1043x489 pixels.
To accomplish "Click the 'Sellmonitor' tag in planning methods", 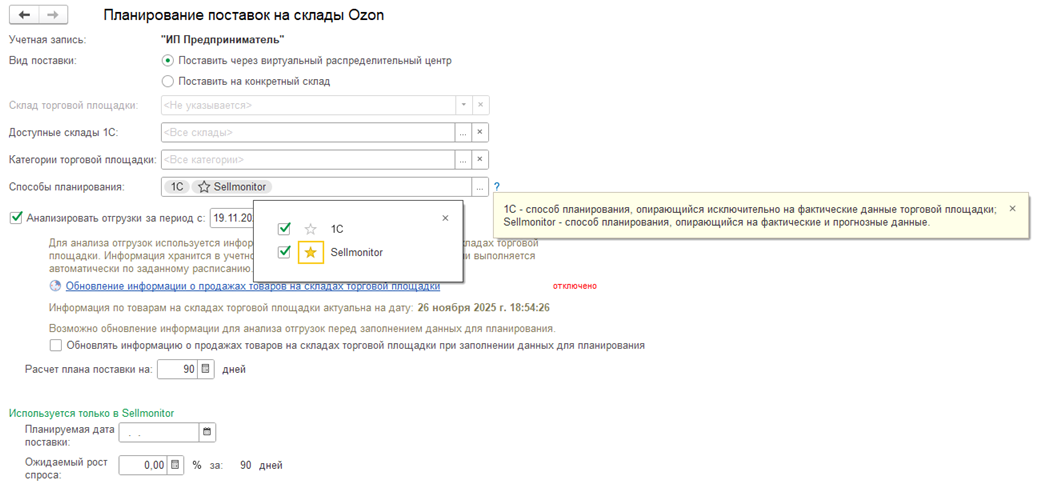I will (x=233, y=188).
